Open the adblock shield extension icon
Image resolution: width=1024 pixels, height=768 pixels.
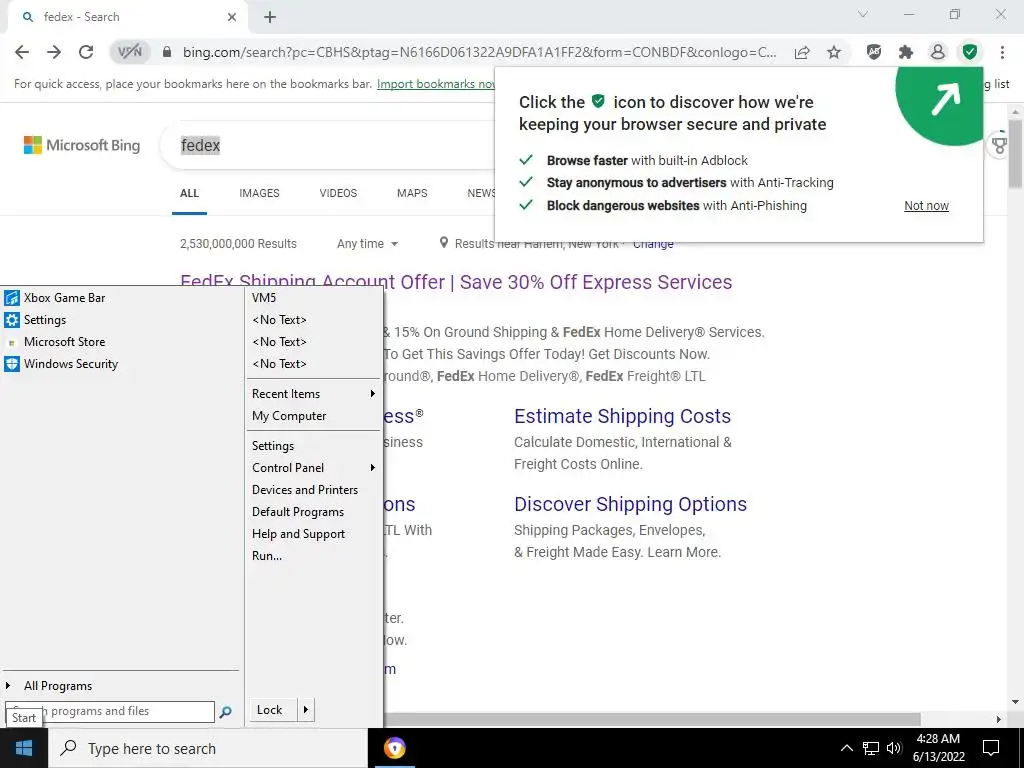pos(874,52)
